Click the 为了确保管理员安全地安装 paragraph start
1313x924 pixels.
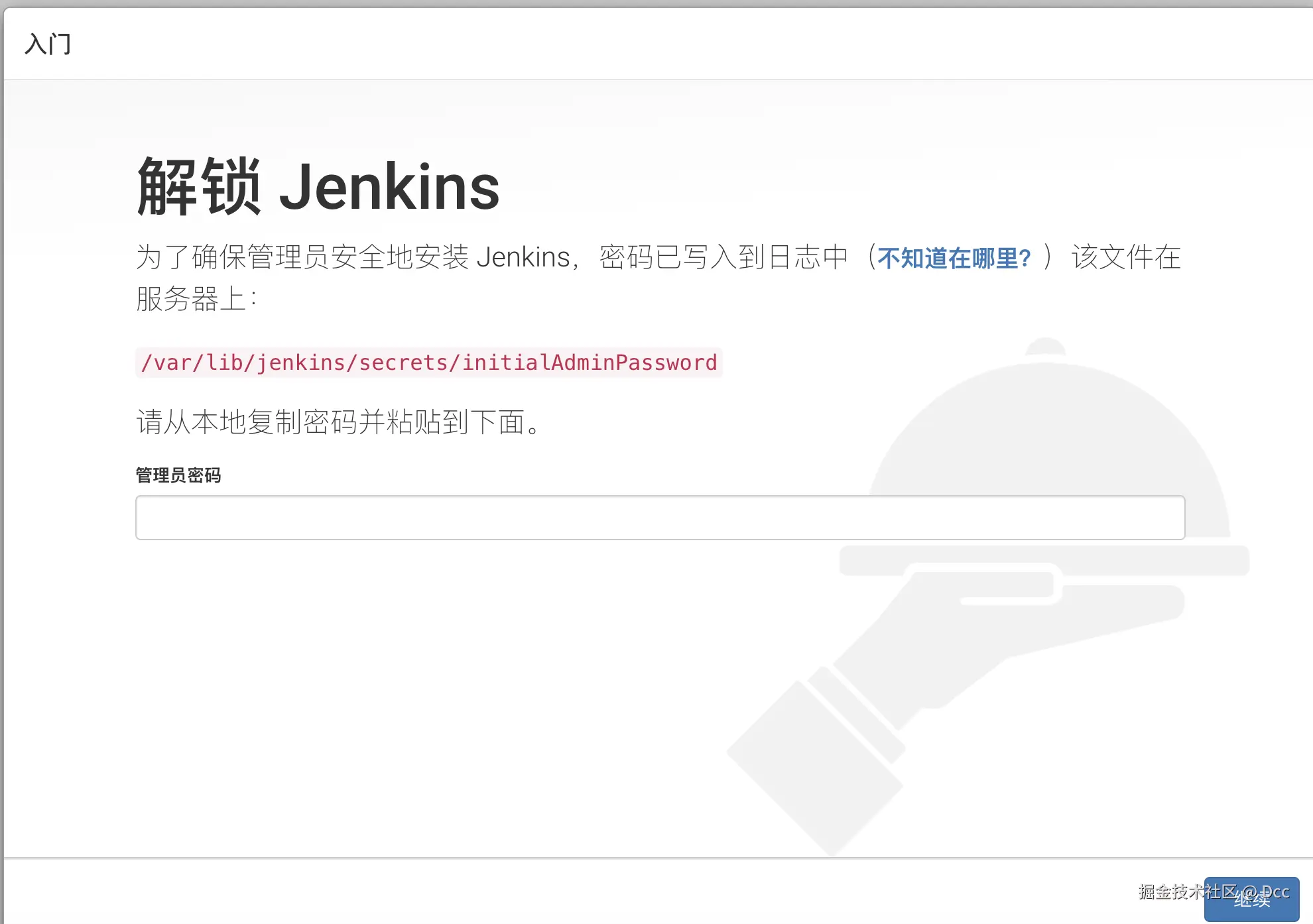tap(302, 257)
